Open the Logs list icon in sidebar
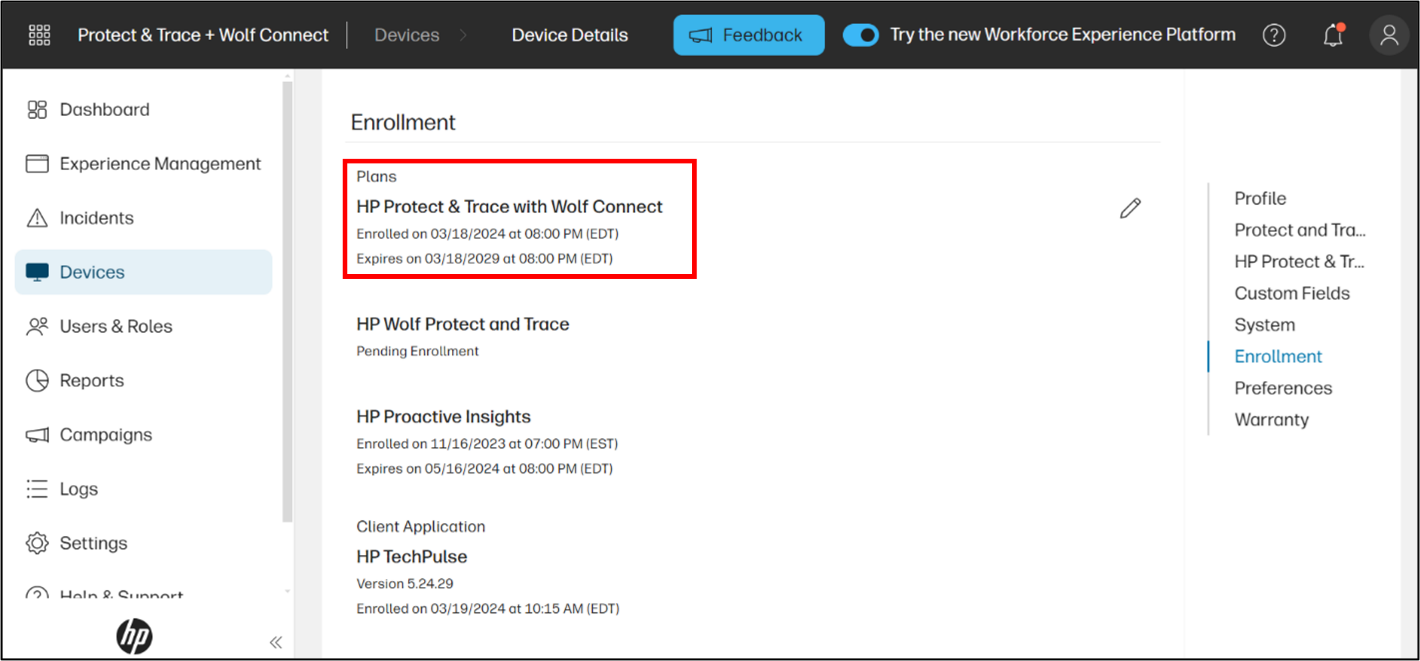This screenshot has width=1420, height=661. click(37, 488)
